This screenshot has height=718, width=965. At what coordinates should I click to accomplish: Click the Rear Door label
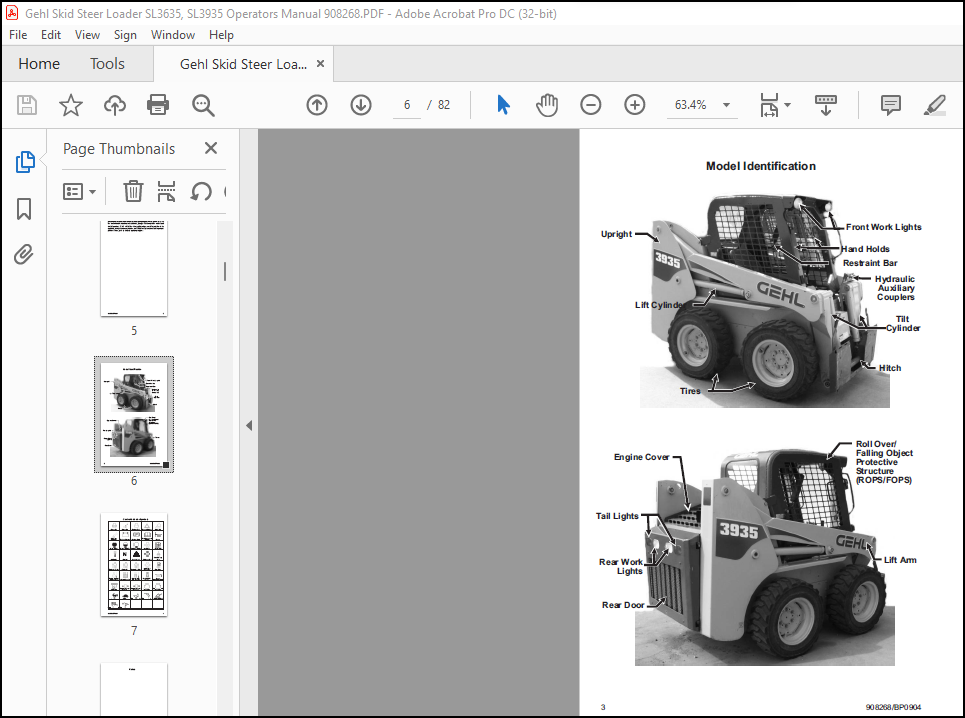[x=623, y=605]
